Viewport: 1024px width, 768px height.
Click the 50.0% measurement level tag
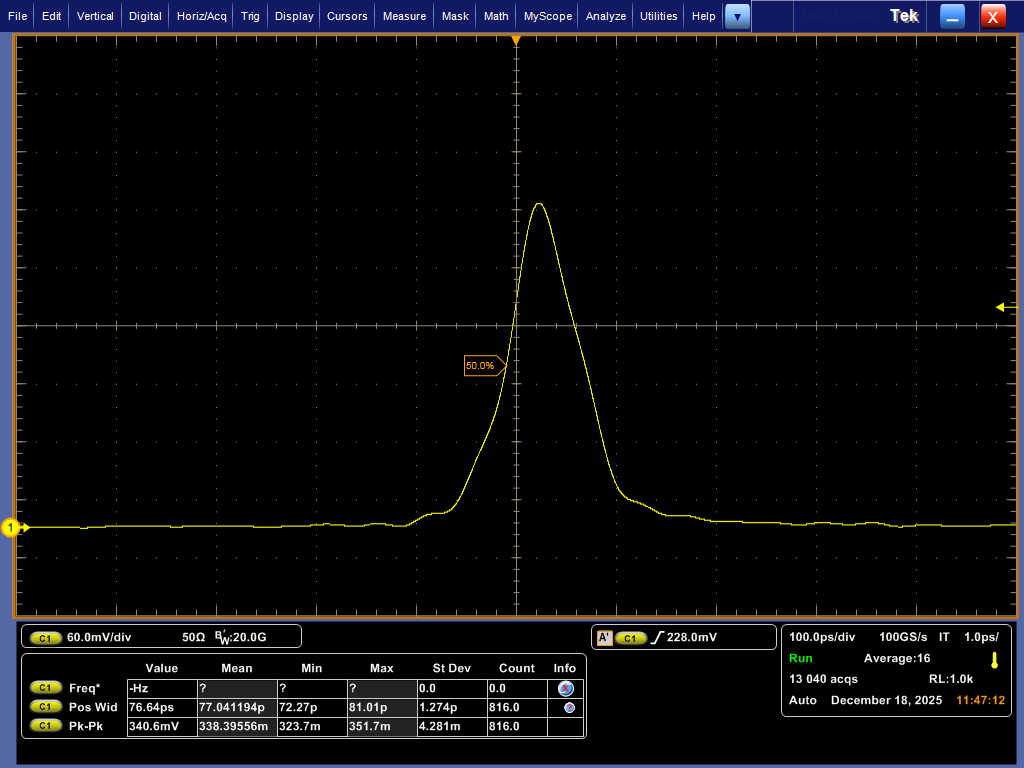pyautogui.click(x=481, y=366)
